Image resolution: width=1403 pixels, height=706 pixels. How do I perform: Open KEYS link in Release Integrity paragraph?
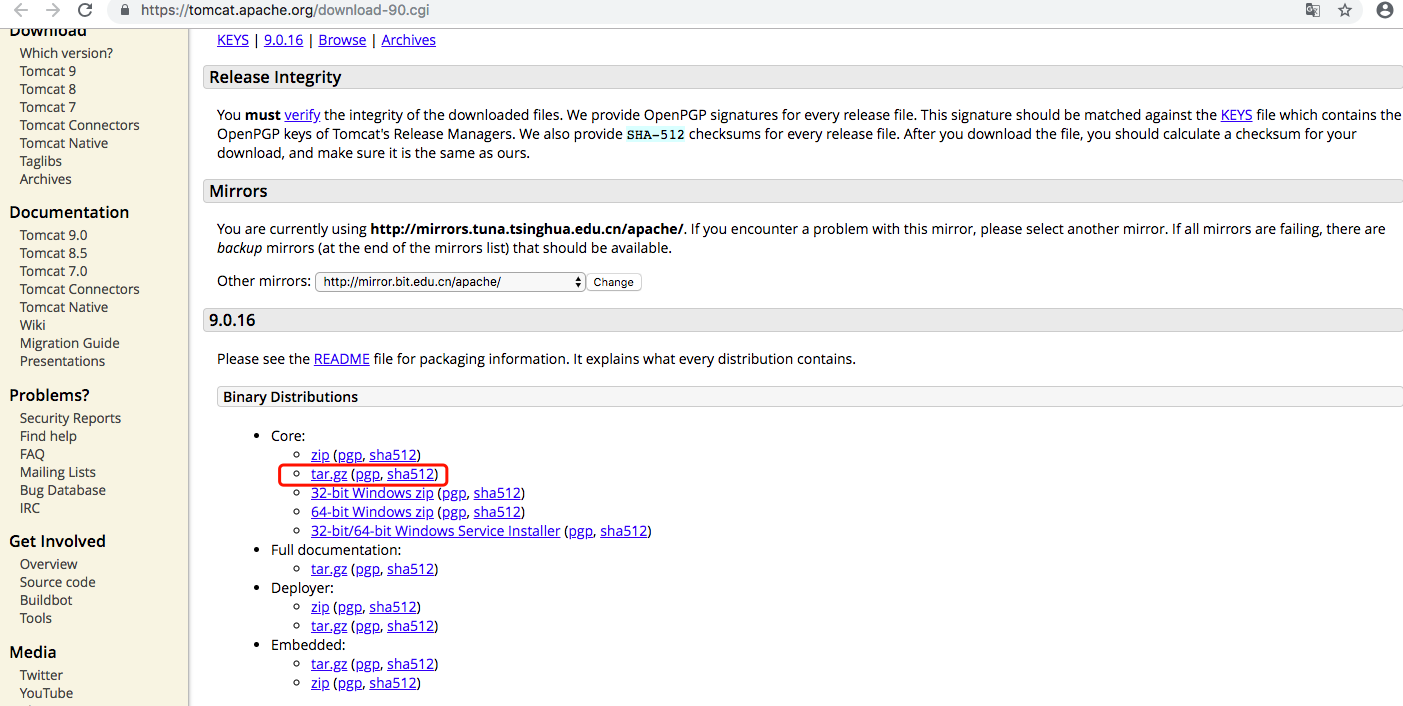click(x=1236, y=115)
